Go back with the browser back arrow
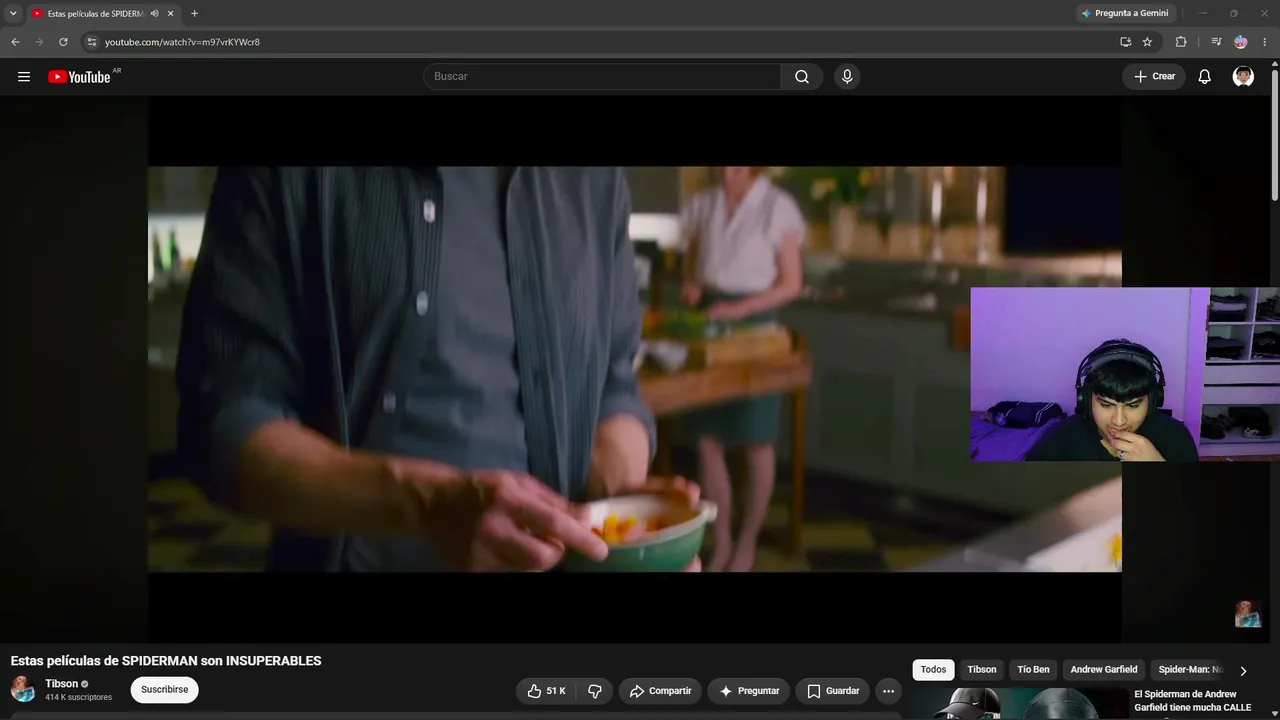This screenshot has height=720, width=1280. point(15,42)
